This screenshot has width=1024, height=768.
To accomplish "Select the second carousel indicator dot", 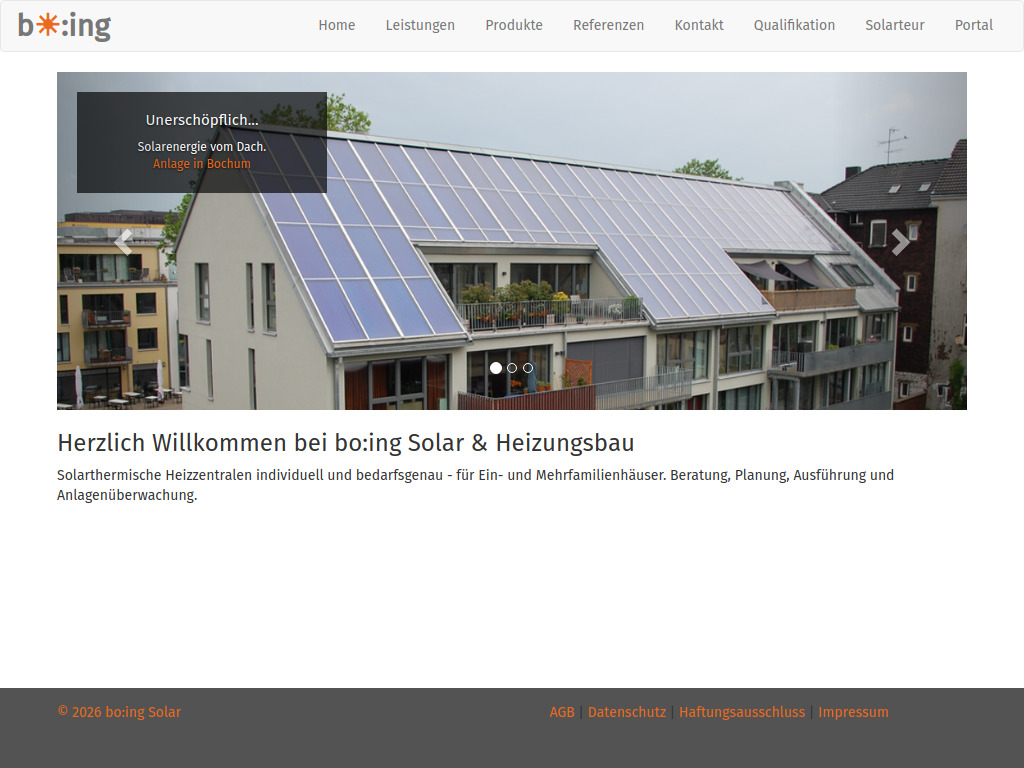I will click(512, 368).
